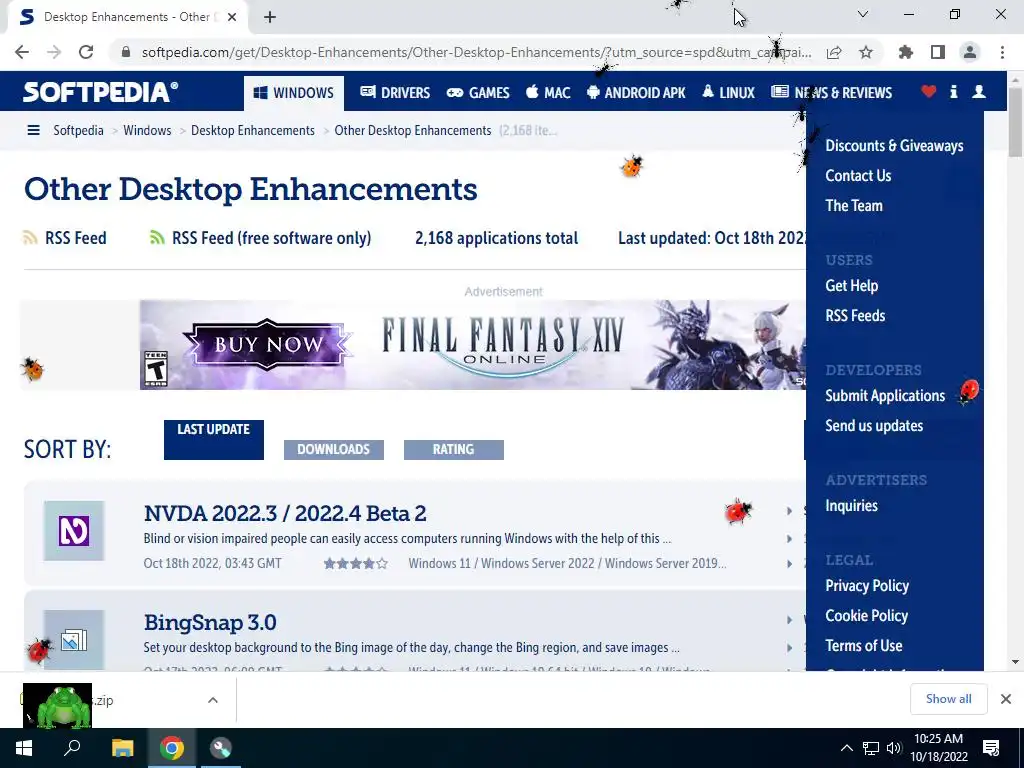Choose Get Help in the menu
Screen dimensions: 1024x768
point(852,286)
